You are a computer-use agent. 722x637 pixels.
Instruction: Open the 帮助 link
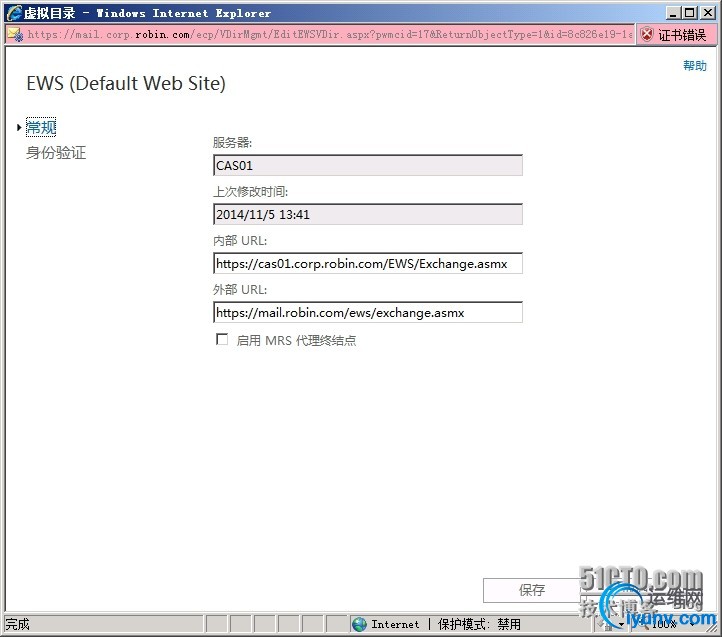(x=694, y=66)
